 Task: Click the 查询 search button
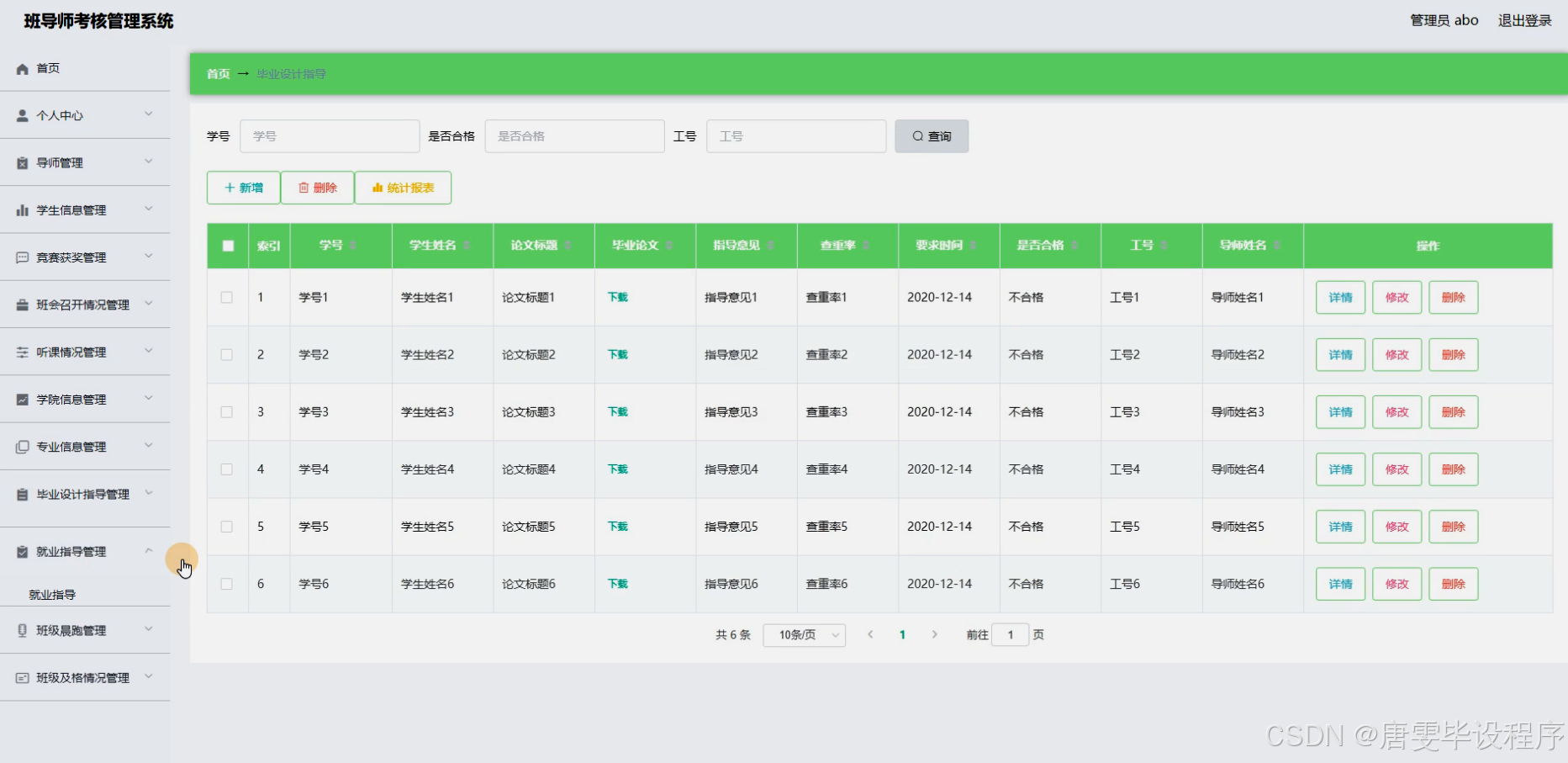click(x=932, y=136)
